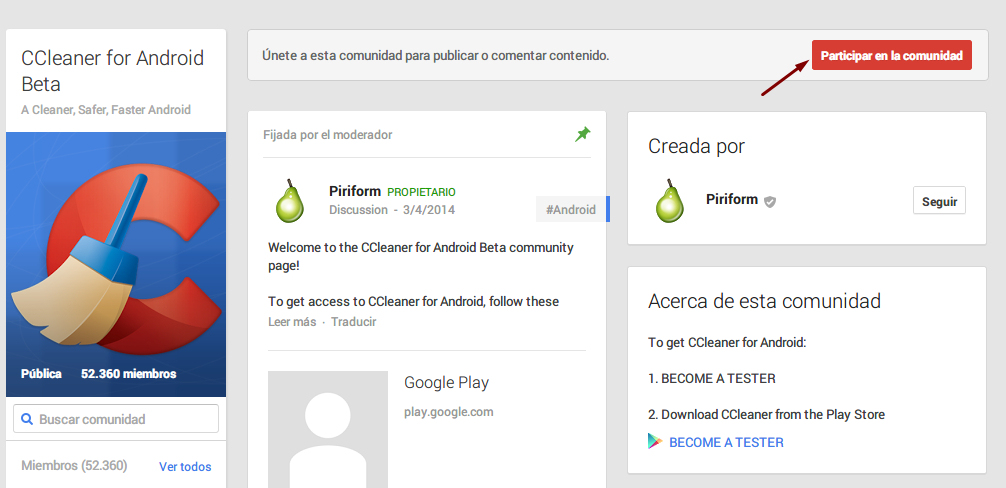1006x488 pixels.
Task: Click the magnifier icon in the community search
Action: (x=27, y=419)
